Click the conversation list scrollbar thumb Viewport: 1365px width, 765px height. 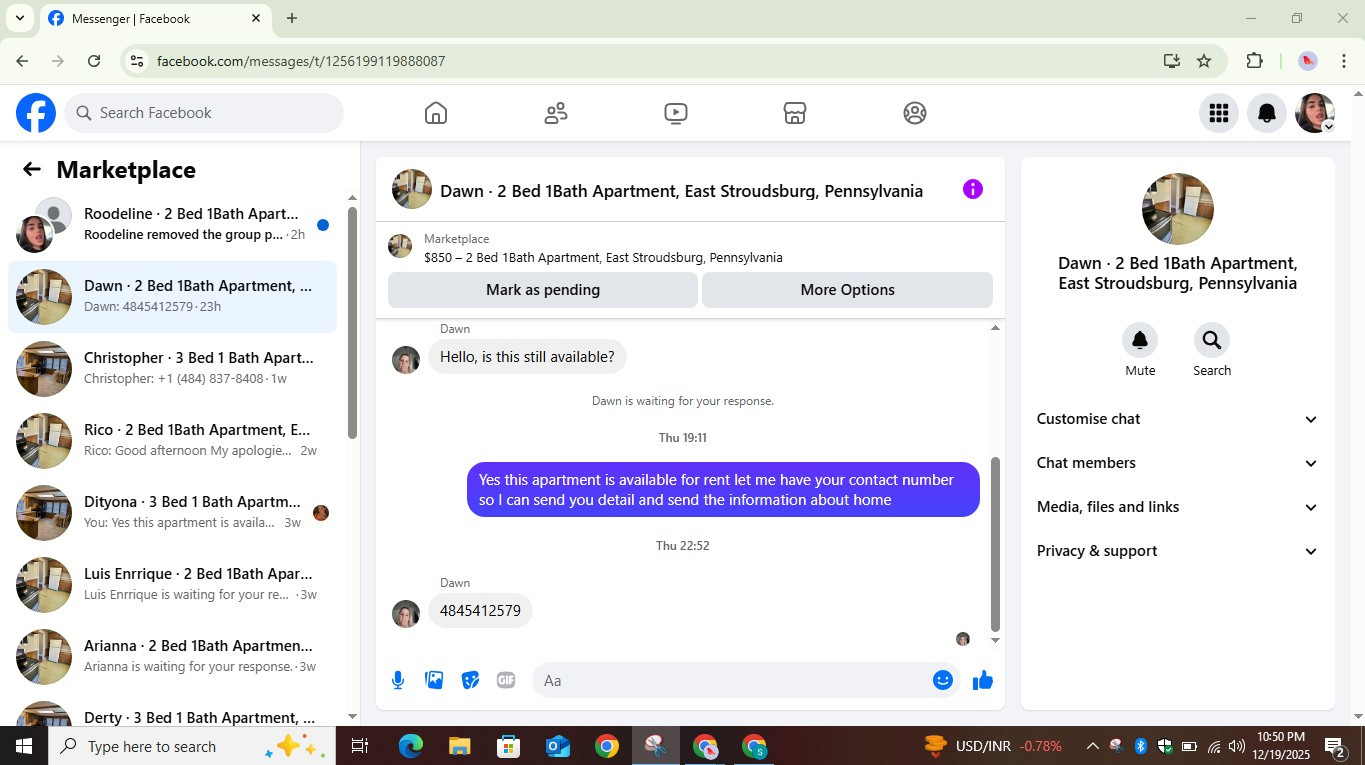pos(352,321)
